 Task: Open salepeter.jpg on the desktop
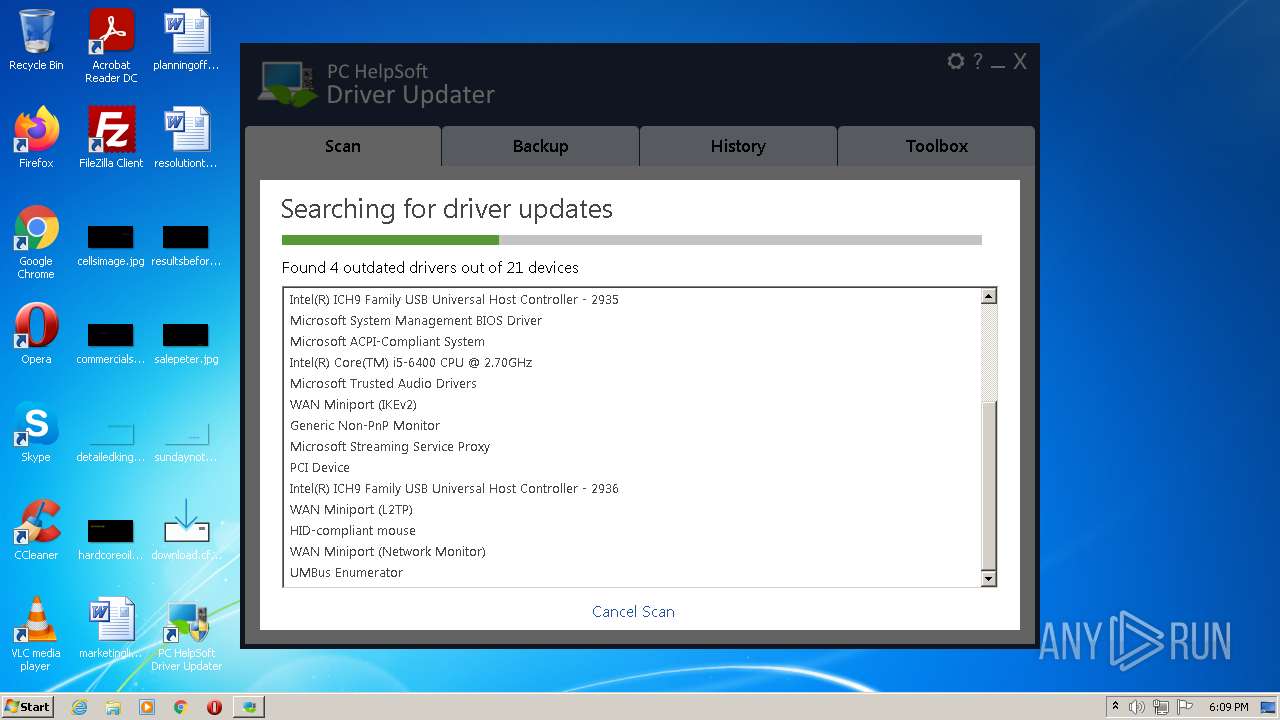186,343
